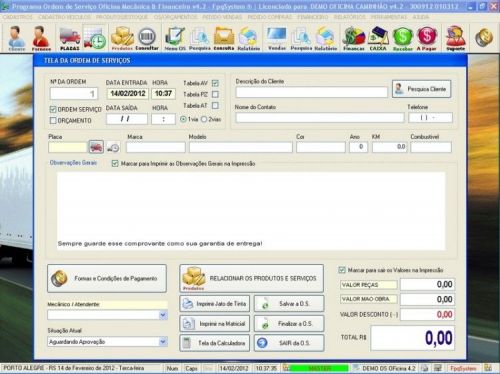This screenshot has width=500, height=374.
Task: Open the calendar clock schedule icon
Action: [x=95, y=38]
